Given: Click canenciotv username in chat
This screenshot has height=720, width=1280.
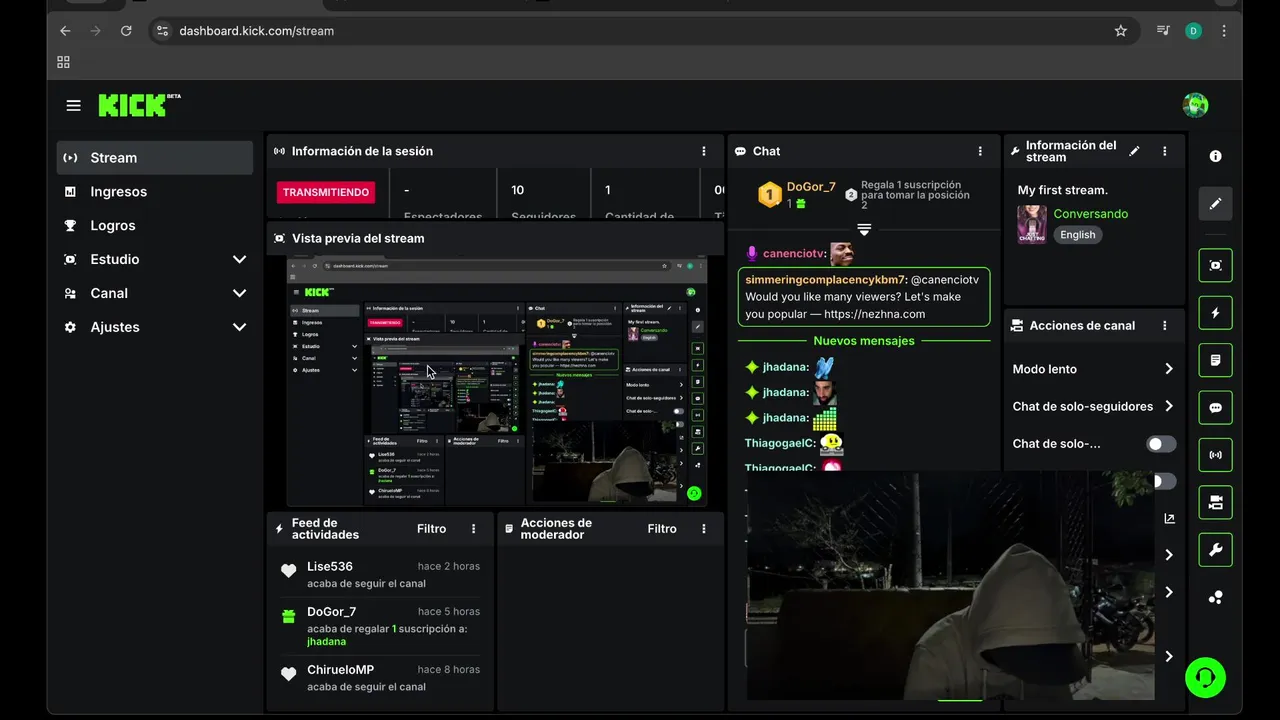Looking at the screenshot, I should 795,254.
